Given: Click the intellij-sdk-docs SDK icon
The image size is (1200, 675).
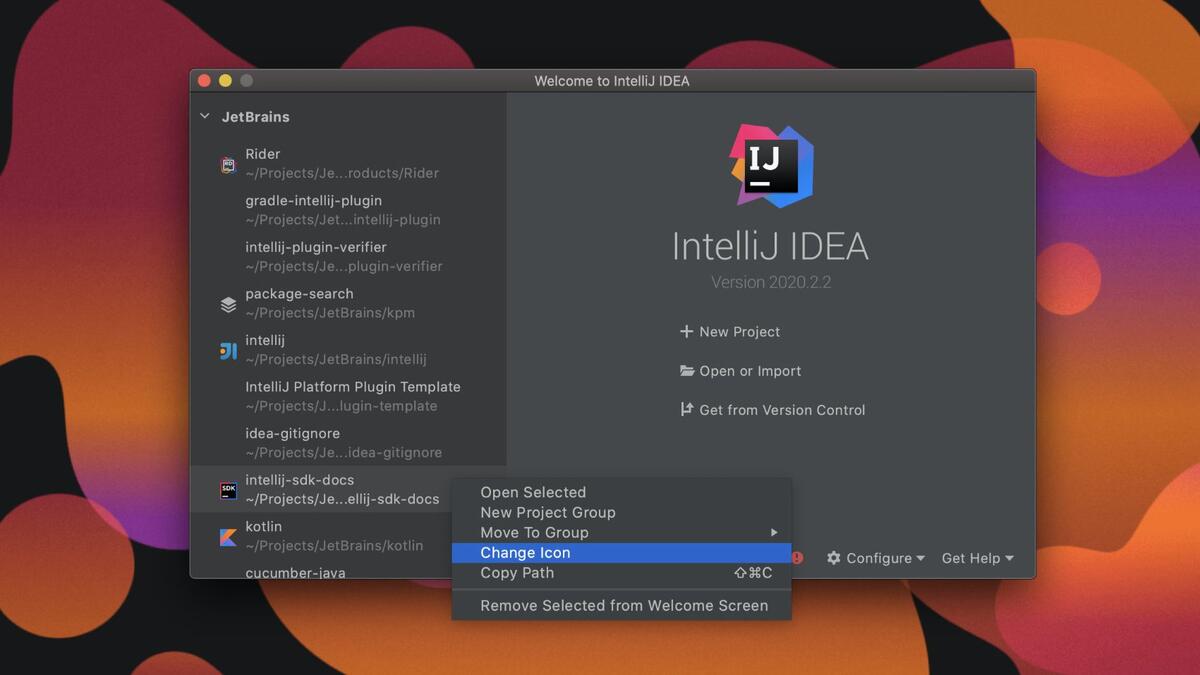Looking at the screenshot, I should pos(228,490).
